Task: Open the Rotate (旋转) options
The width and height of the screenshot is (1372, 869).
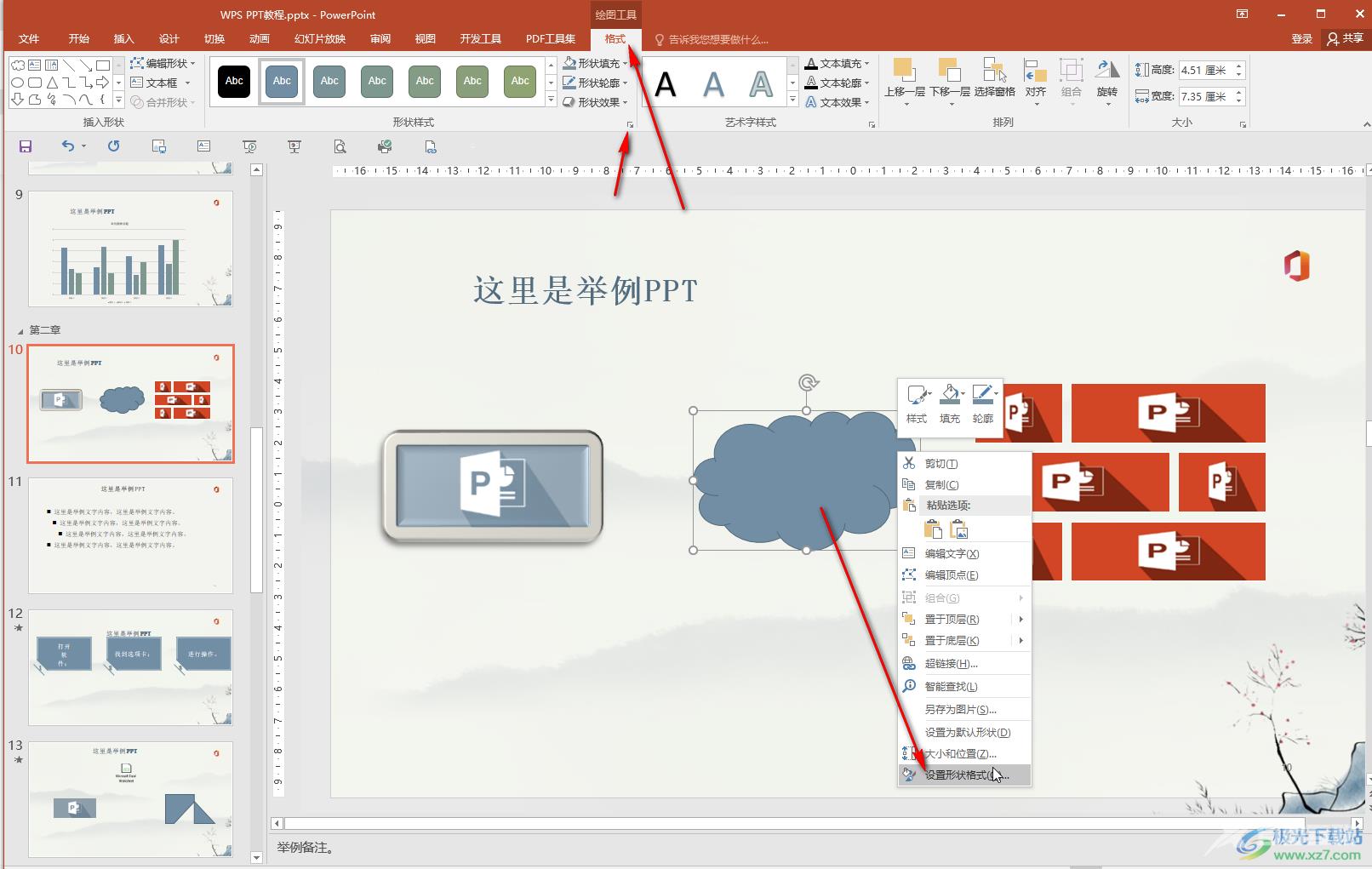Action: 1107,81
